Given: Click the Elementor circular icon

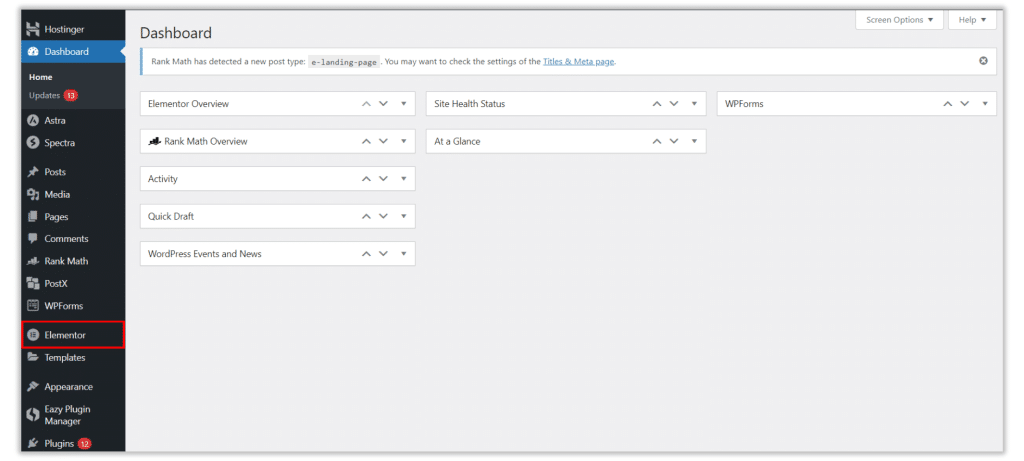Looking at the screenshot, I should click(33, 335).
